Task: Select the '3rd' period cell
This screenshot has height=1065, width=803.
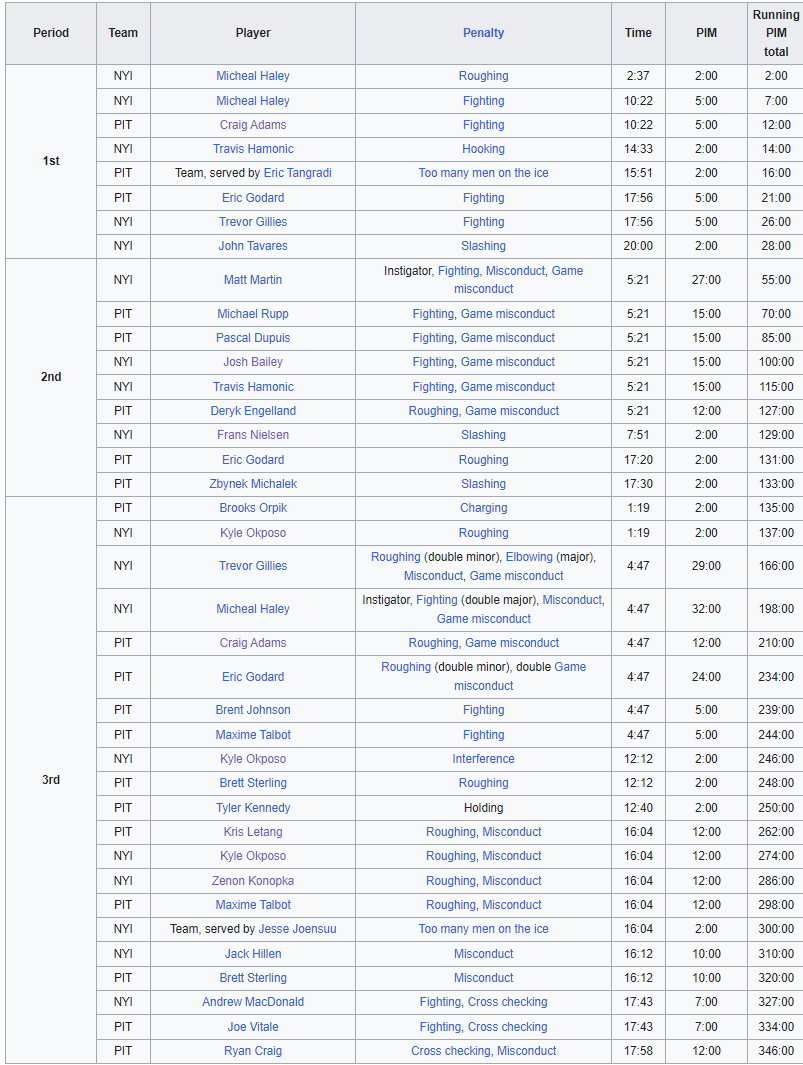Action: pyautogui.click(x=51, y=780)
